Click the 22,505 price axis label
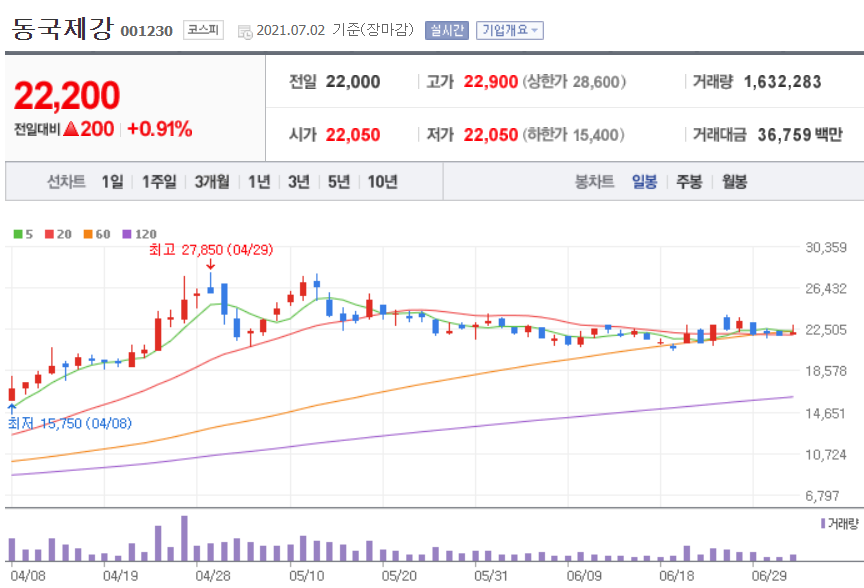This screenshot has height=588, width=864. (825, 330)
